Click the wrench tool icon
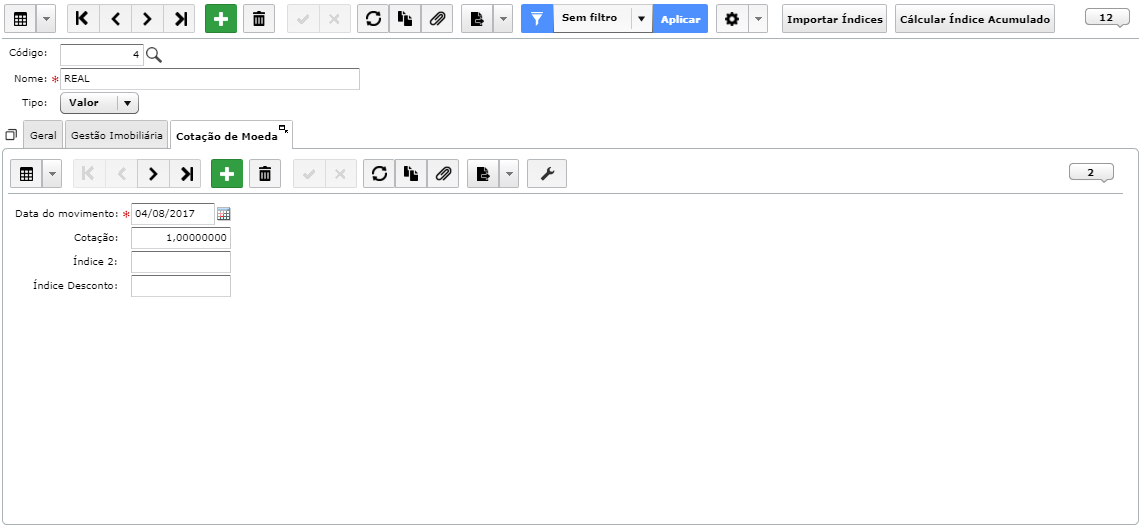1142x530 pixels. [x=547, y=173]
